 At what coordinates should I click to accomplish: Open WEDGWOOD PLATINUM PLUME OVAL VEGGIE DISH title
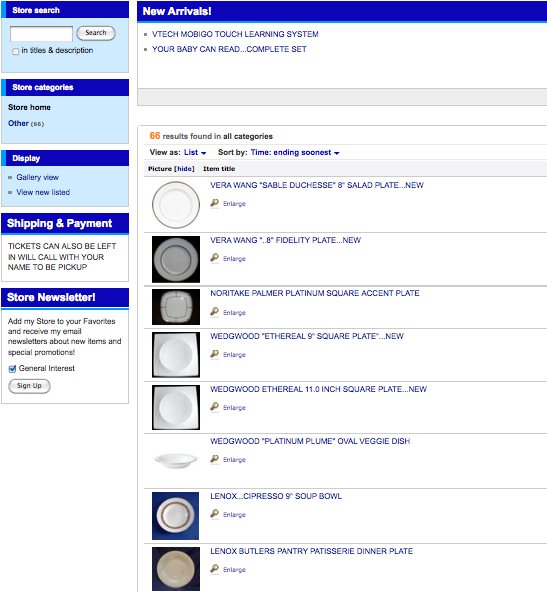pos(310,441)
